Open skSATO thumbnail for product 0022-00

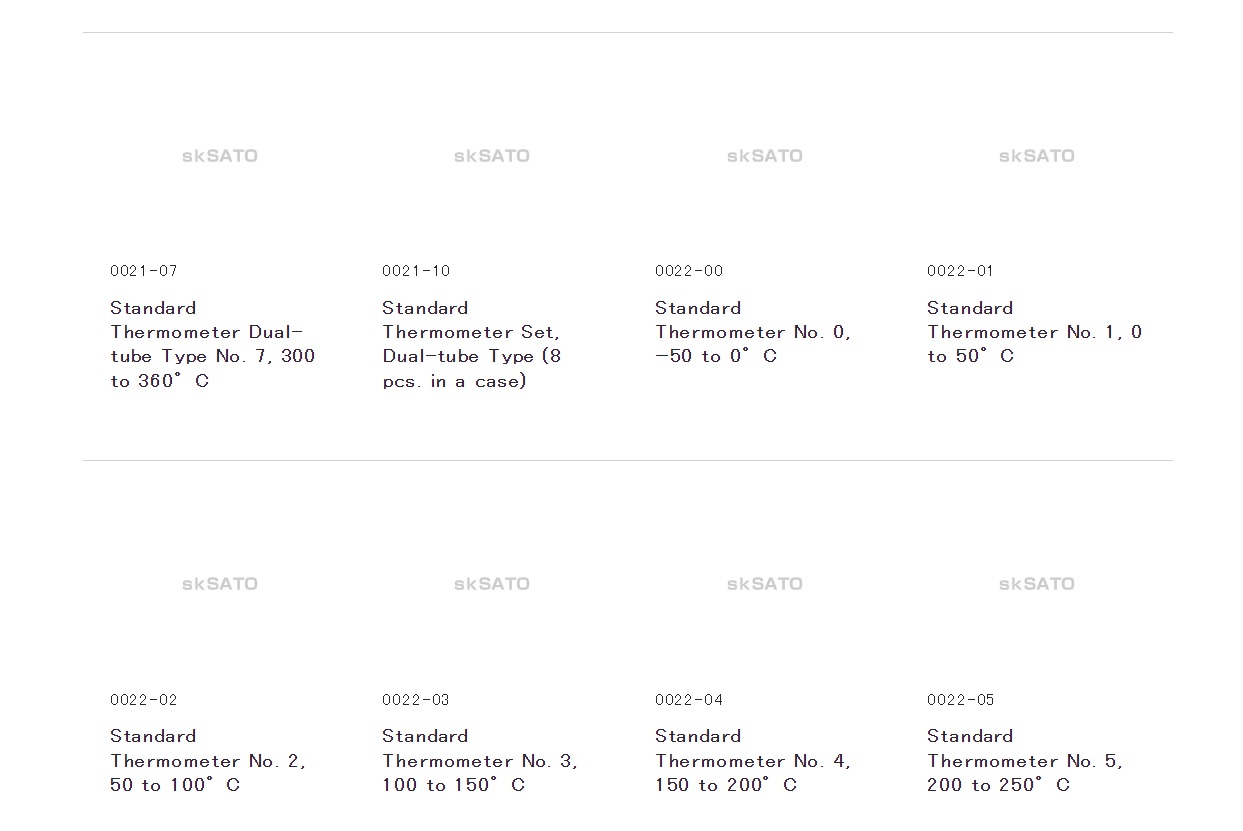[x=764, y=156]
